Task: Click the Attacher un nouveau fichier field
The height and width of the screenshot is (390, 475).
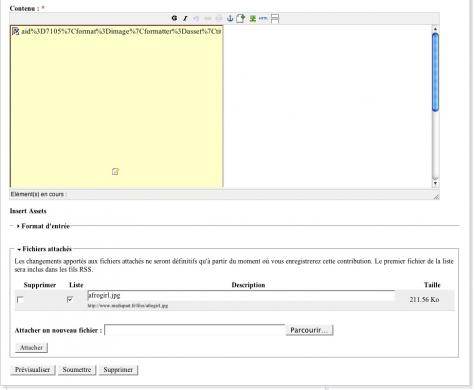Action: tap(195, 330)
